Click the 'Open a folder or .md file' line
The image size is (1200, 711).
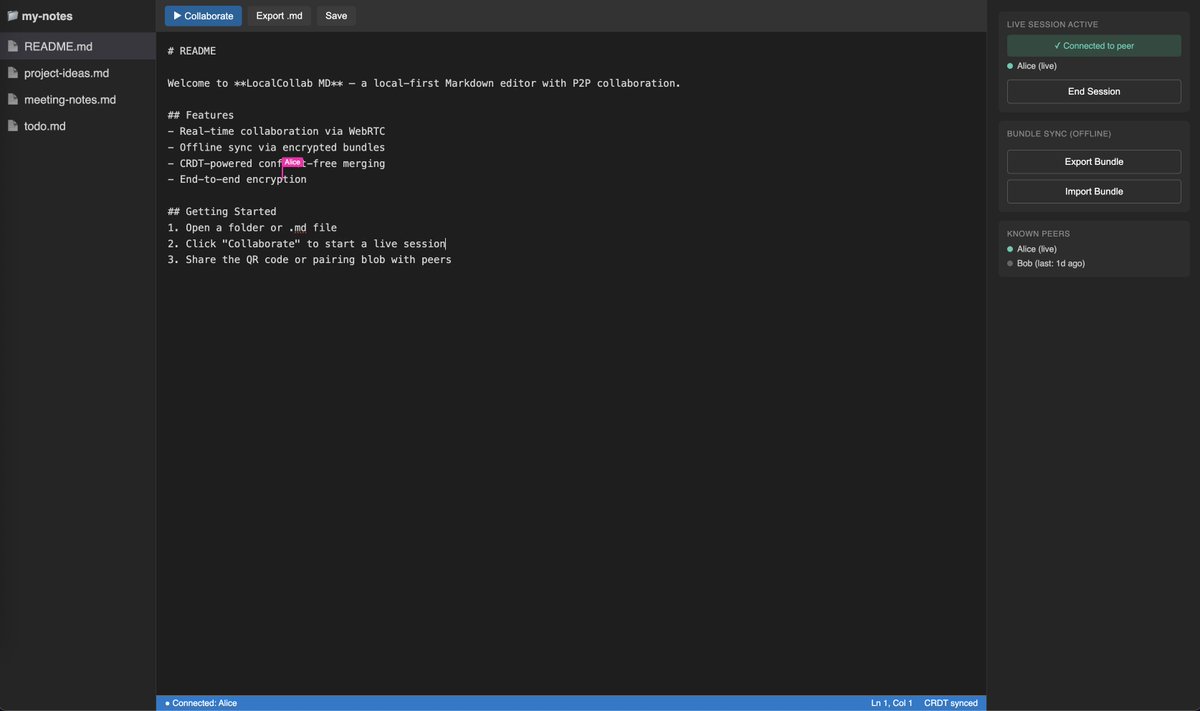pyautogui.click(x=252, y=227)
